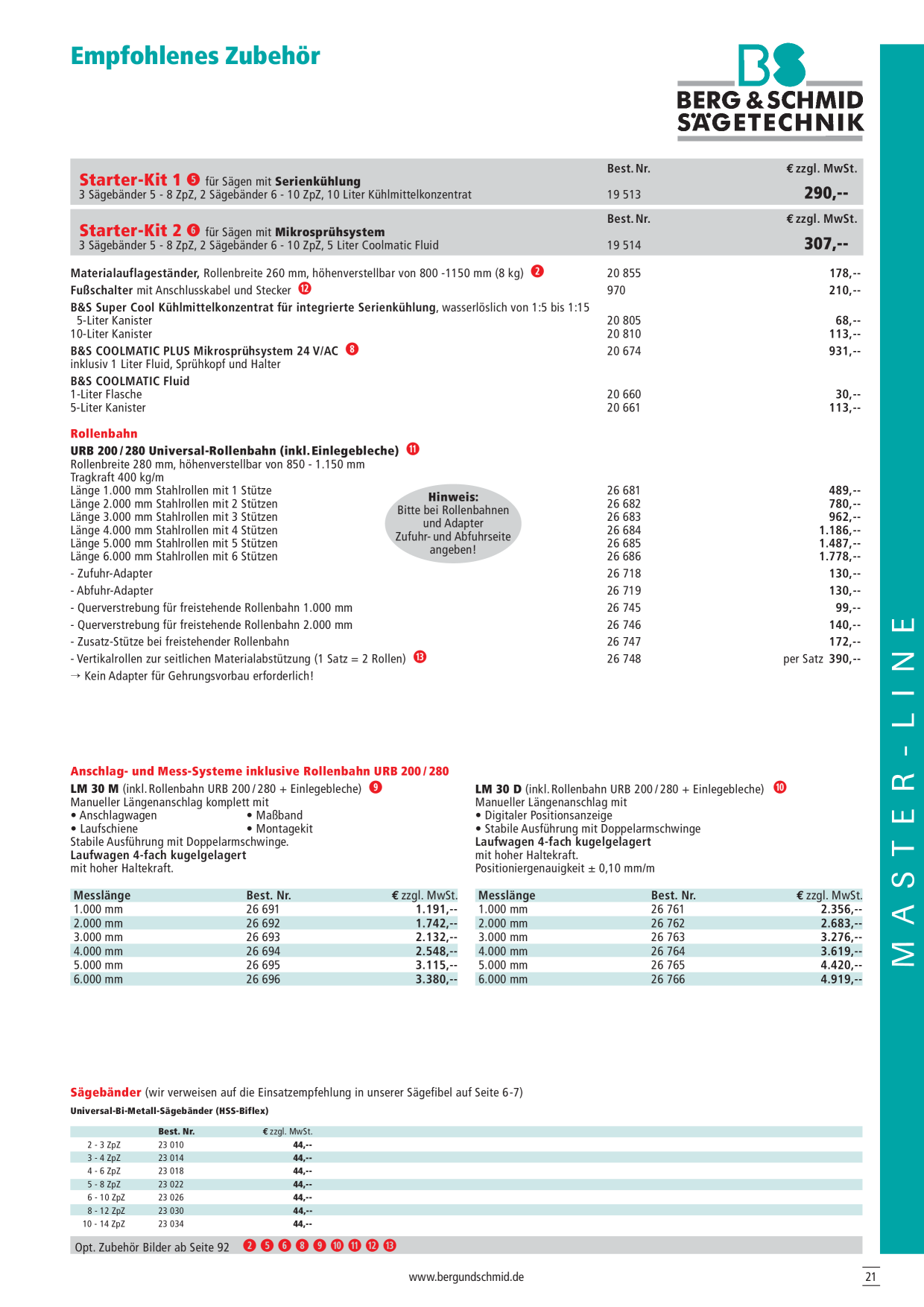The image size is (924, 1307).
Task: Click 'Kein Adapter für Gehrungsvorbau erforderlich!' note
Action: point(192,676)
